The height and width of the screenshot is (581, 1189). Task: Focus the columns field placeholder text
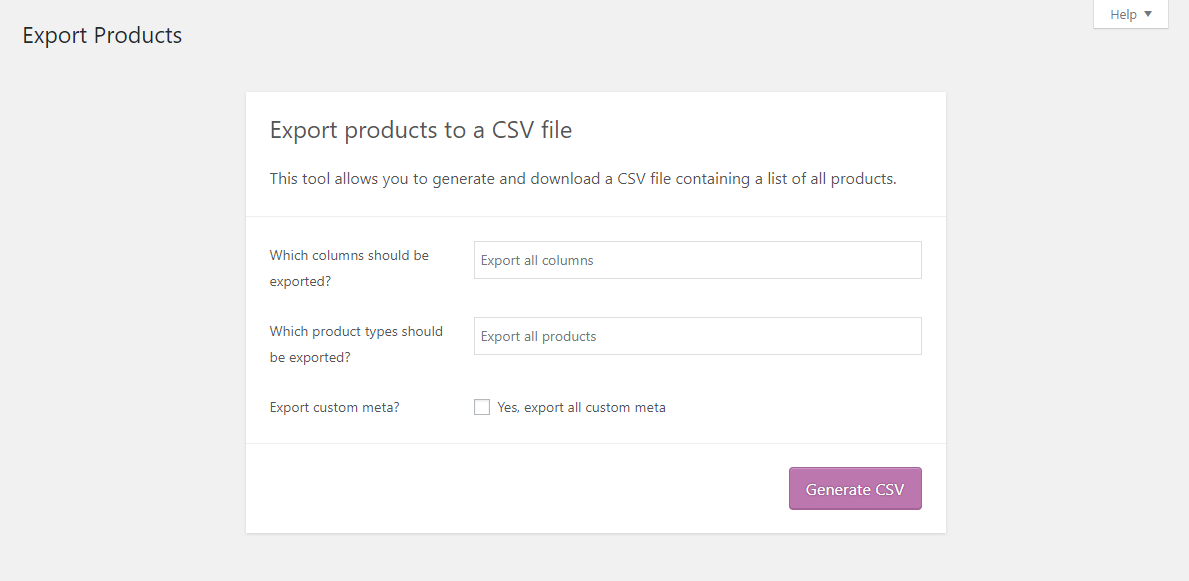(537, 260)
